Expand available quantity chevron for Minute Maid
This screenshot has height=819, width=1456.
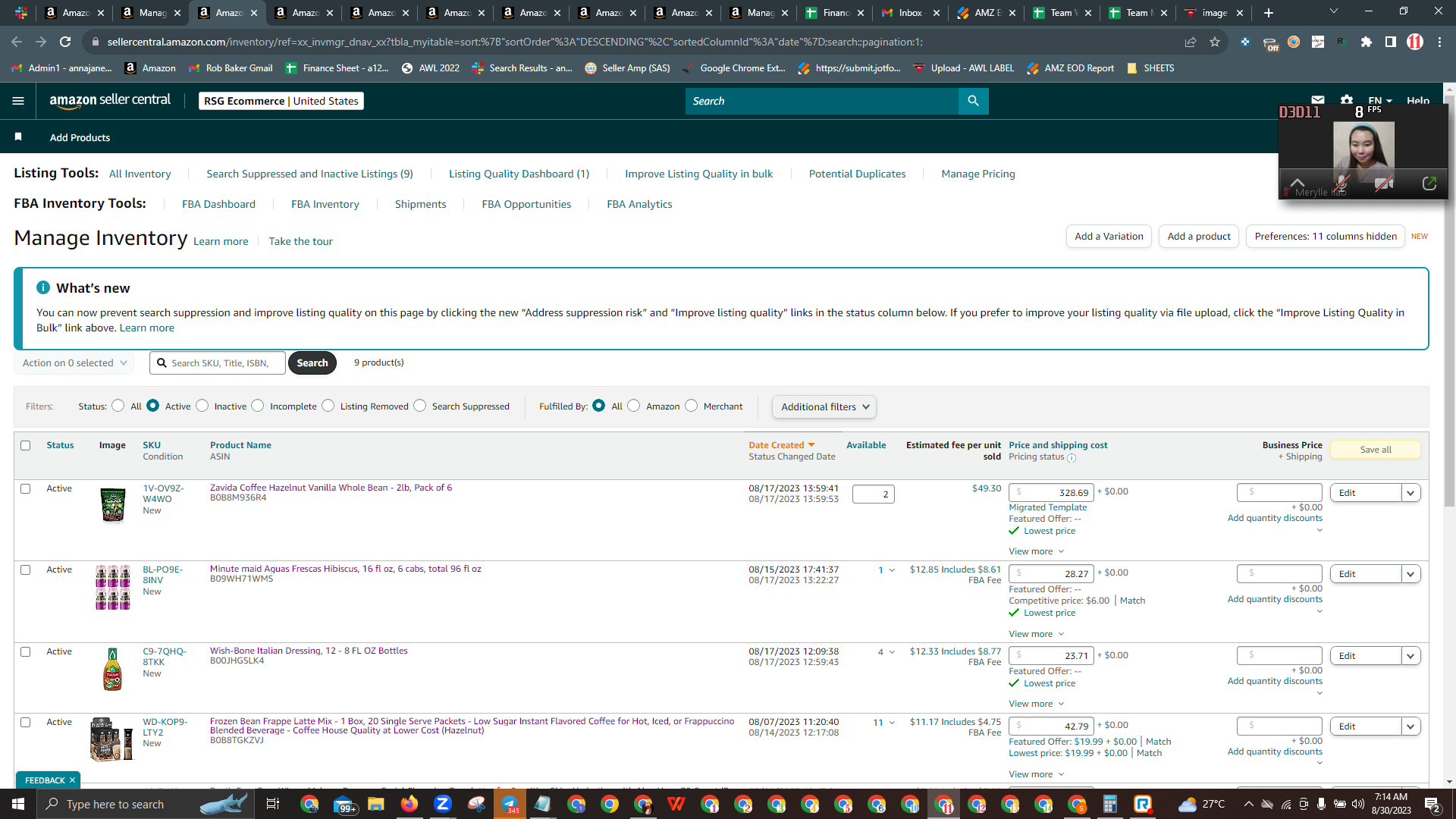point(892,570)
